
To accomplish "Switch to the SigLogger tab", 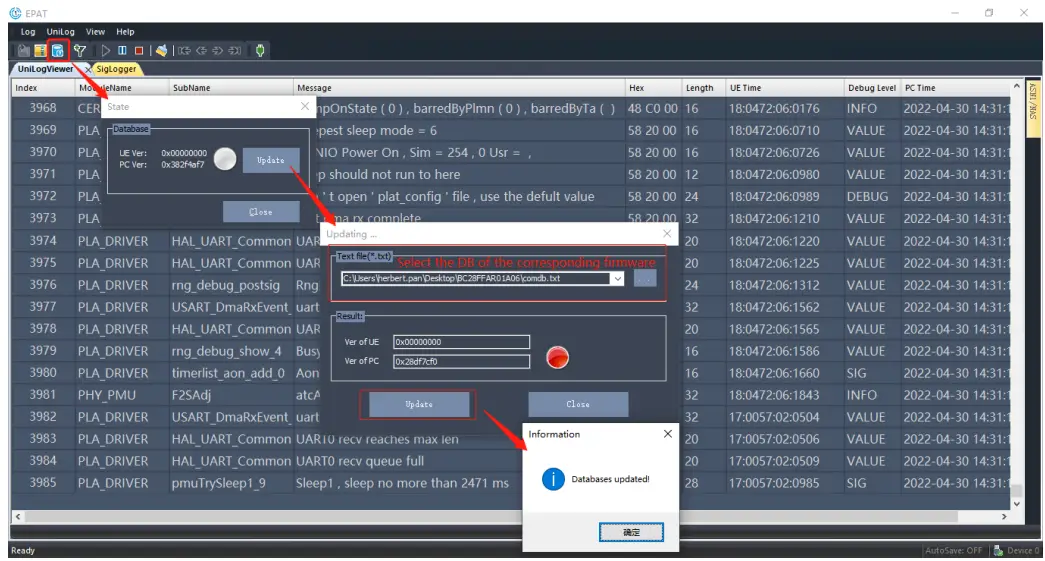I will point(116,69).
